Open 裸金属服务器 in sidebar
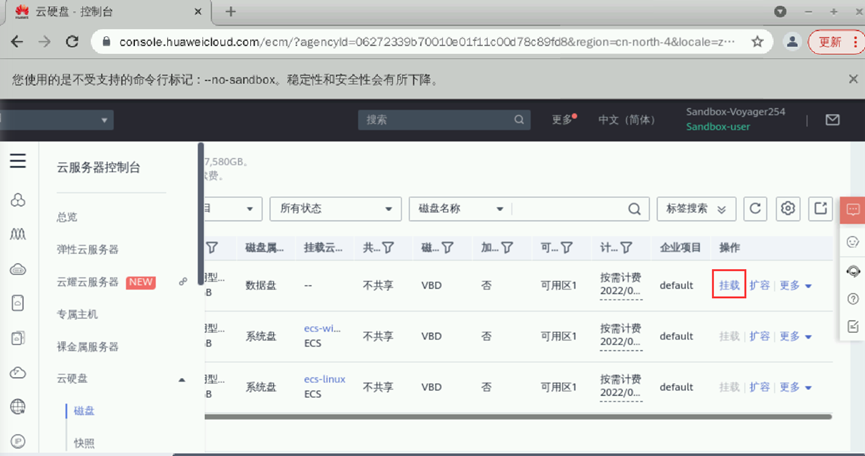 click(87, 347)
